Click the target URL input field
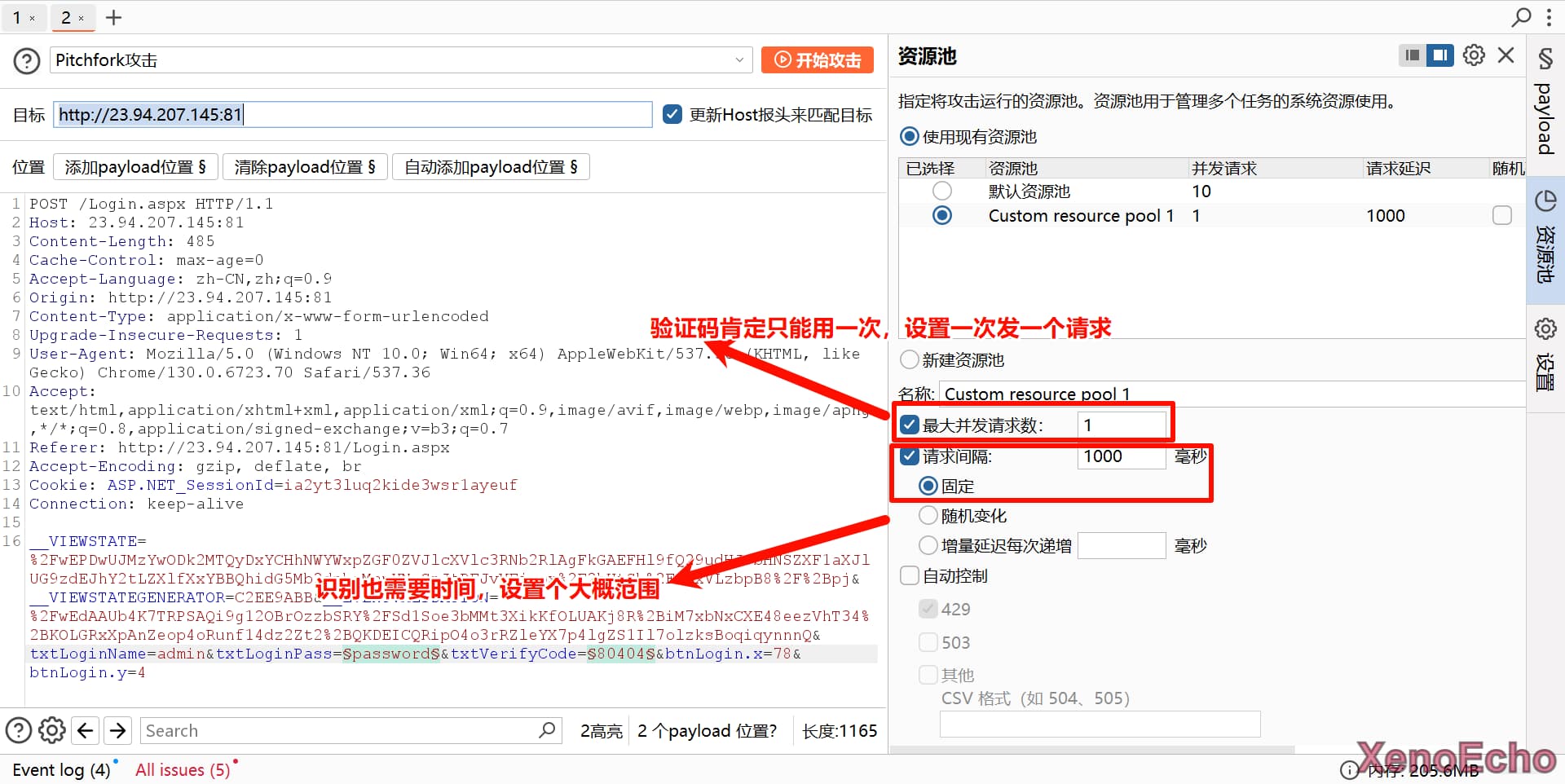This screenshot has width=1565, height=784. click(x=352, y=115)
